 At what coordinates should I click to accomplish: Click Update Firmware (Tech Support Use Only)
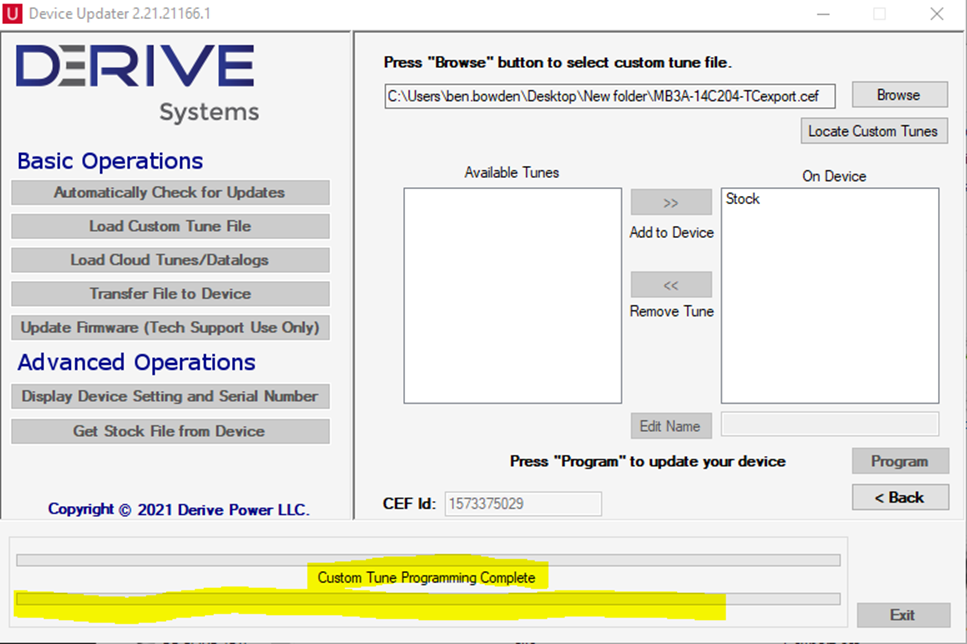coord(170,328)
